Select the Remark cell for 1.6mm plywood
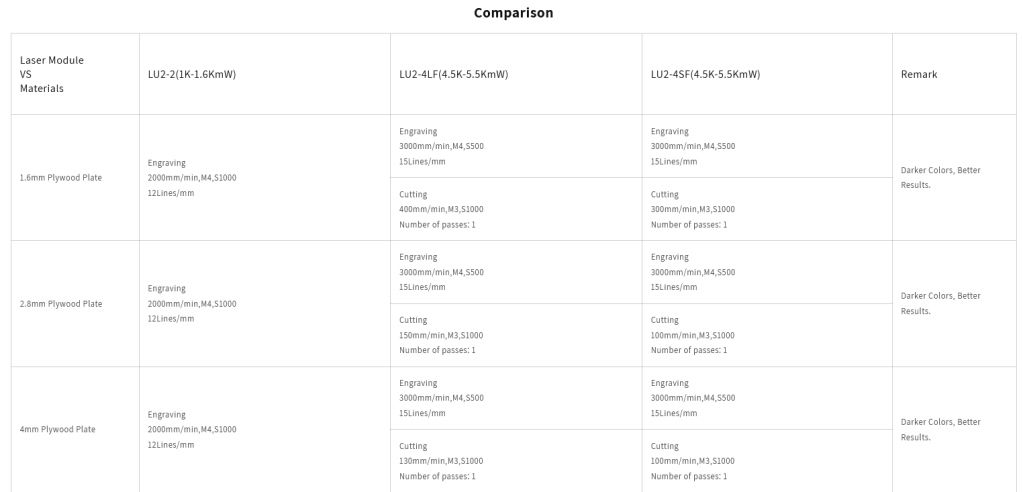The height and width of the screenshot is (492, 1023). pyautogui.click(x=940, y=177)
